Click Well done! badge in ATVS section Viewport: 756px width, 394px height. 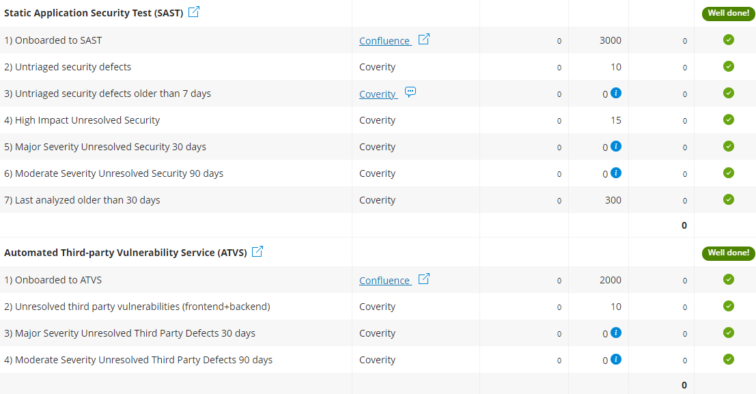point(729,253)
